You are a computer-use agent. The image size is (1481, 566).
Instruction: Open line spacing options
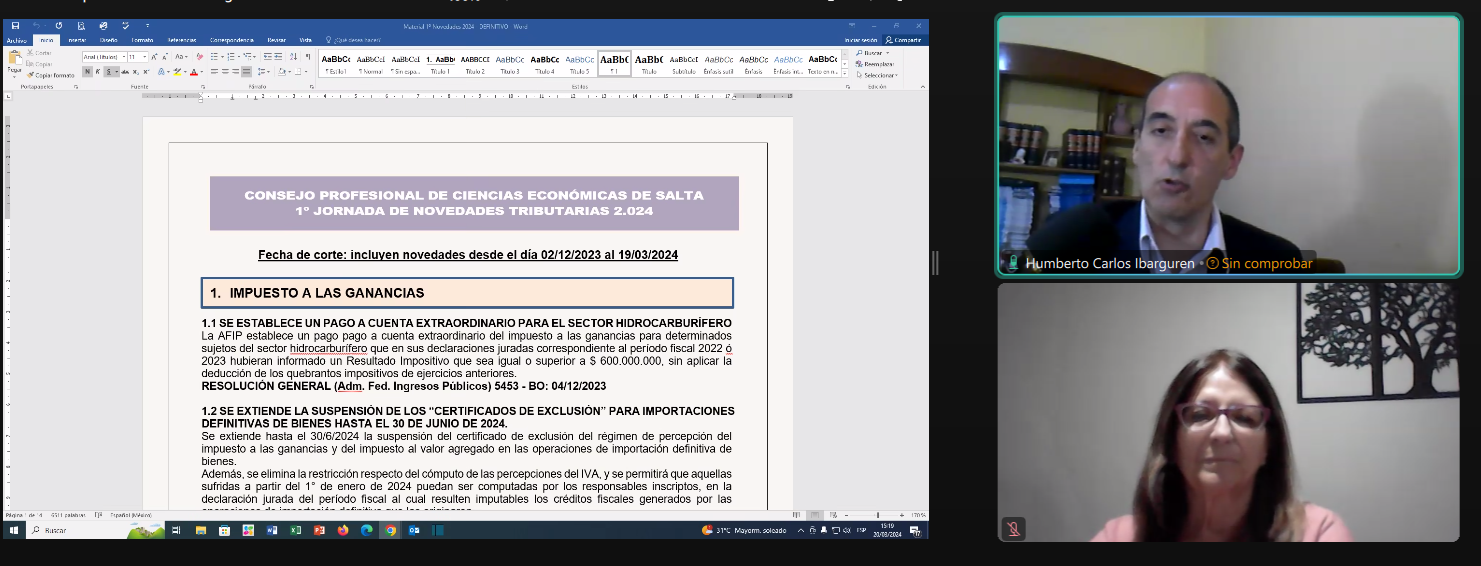click(x=262, y=72)
